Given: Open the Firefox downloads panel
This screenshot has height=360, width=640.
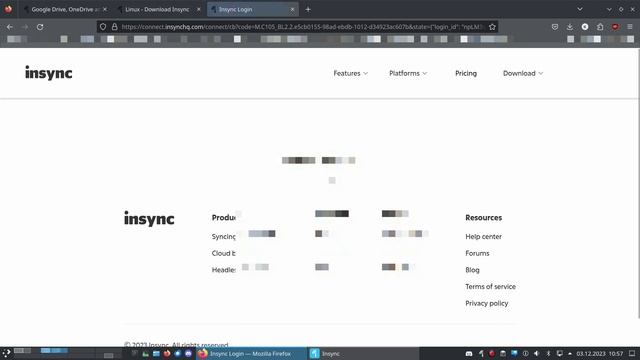Looking at the screenshot, I should [570, 27].
